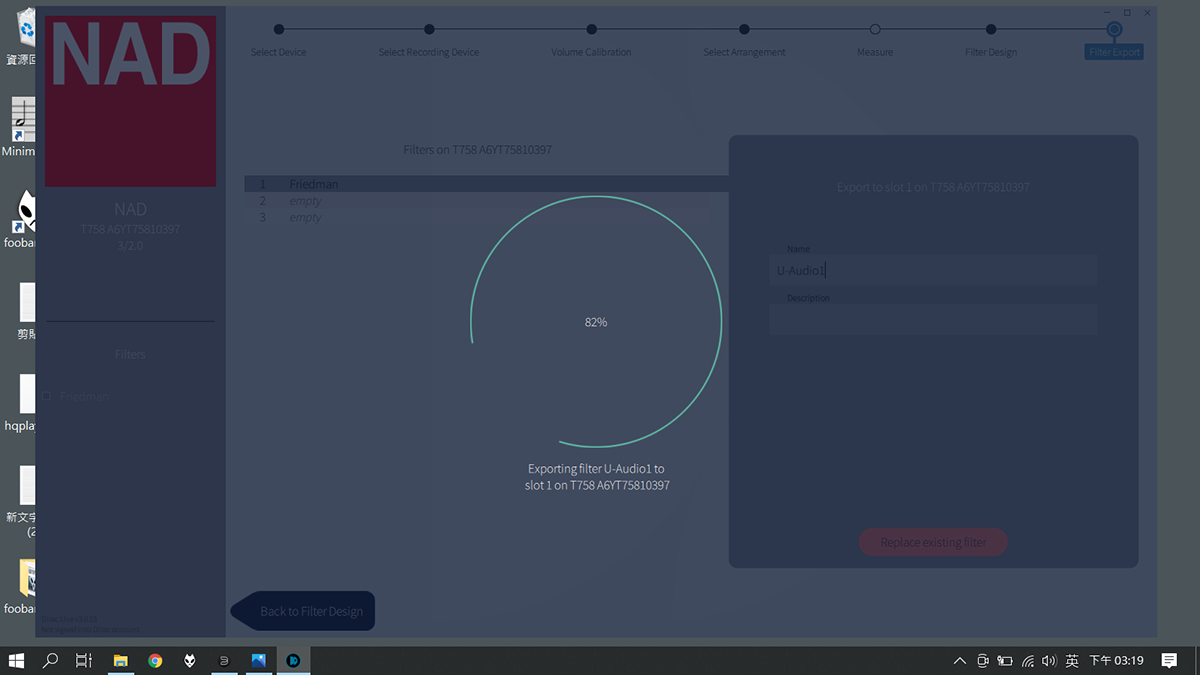Image resolution: width=1200 pixels, height=675 pixels.
Task: Select the hqplay desktop file icon
Action: 21,403
